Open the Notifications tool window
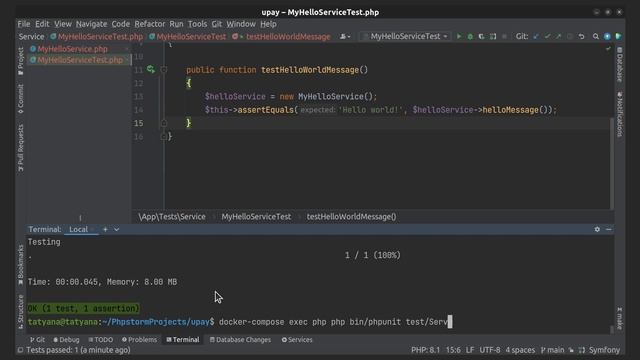 620,114
